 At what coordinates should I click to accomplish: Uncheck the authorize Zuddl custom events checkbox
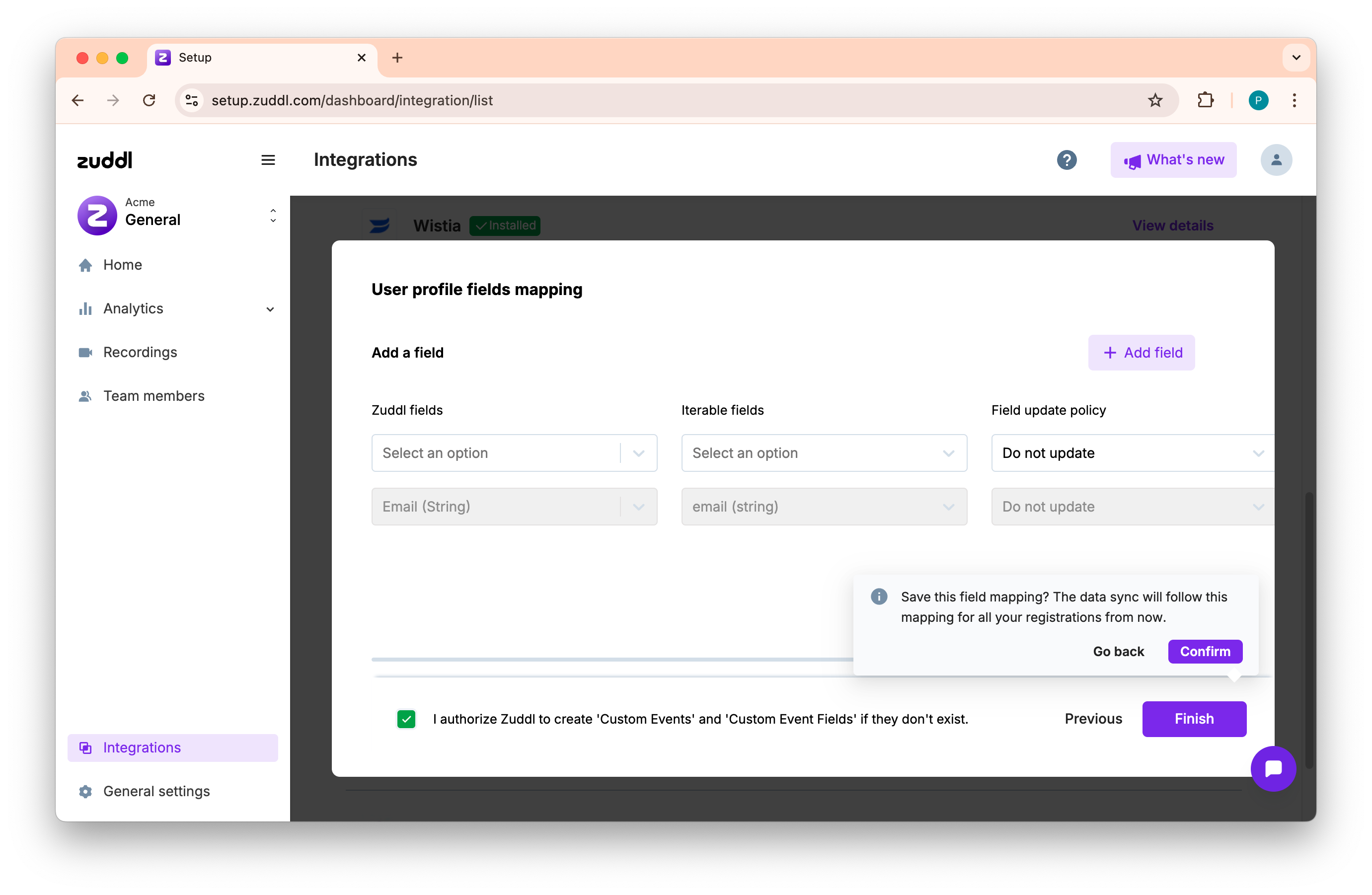coord(406,719)
